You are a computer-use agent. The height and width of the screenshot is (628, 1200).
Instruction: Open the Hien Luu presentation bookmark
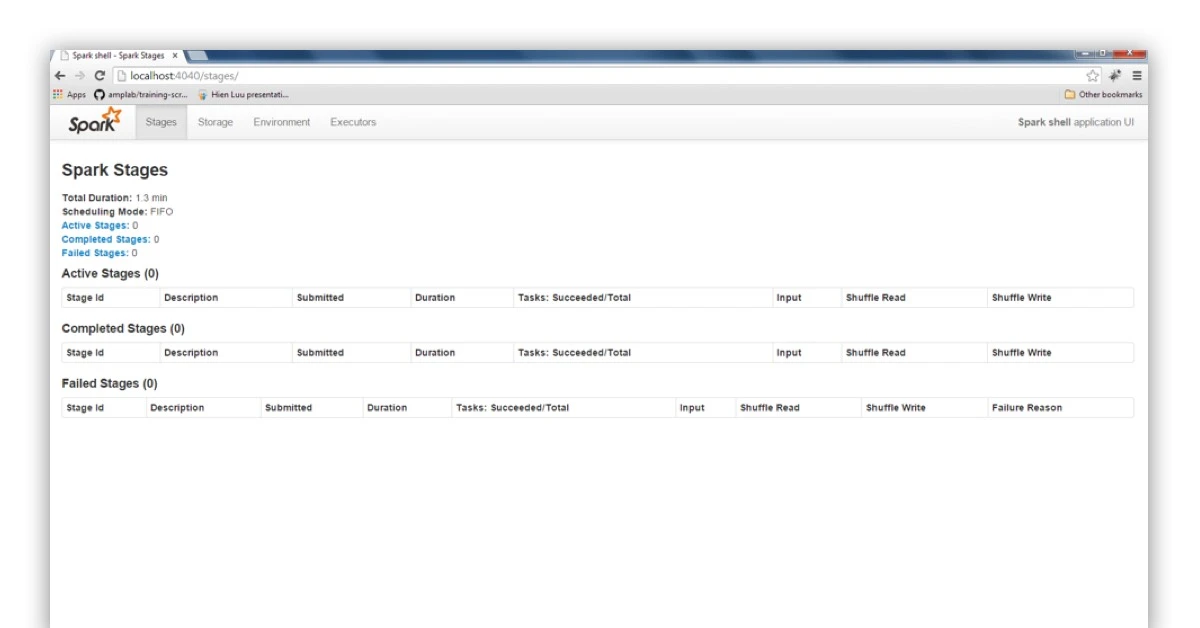point(243,95)
